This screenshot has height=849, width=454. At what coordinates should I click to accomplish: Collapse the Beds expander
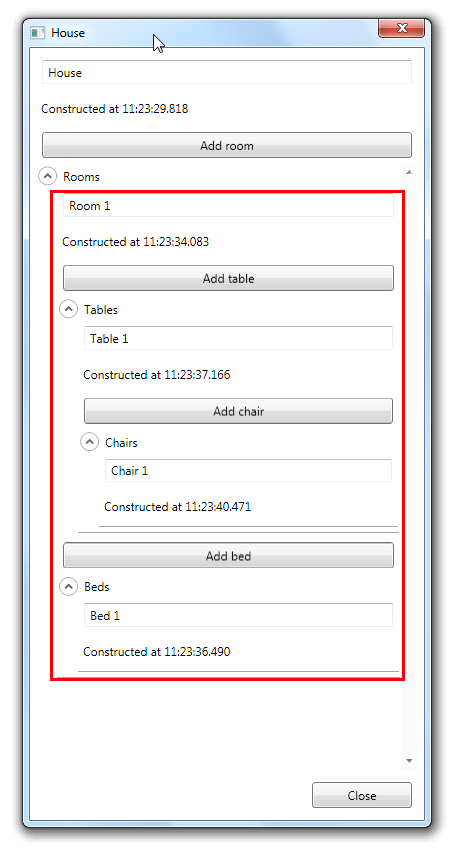tap(68, 586)
